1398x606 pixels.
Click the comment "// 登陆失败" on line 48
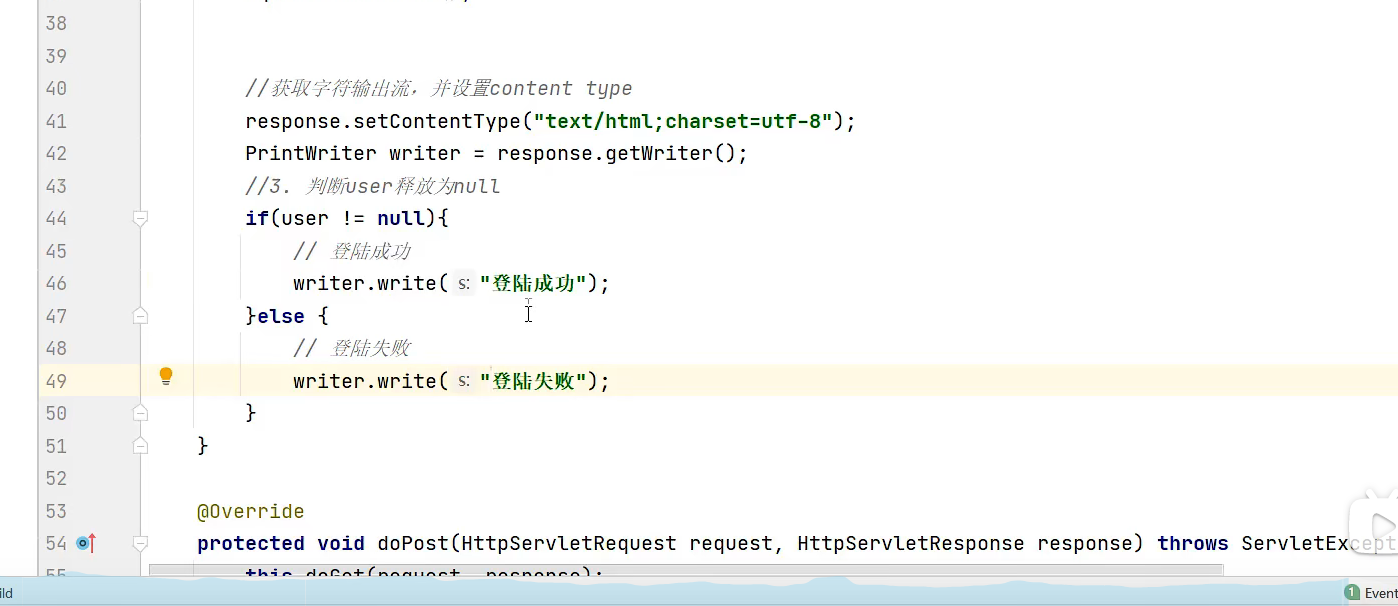pos(351,348)
